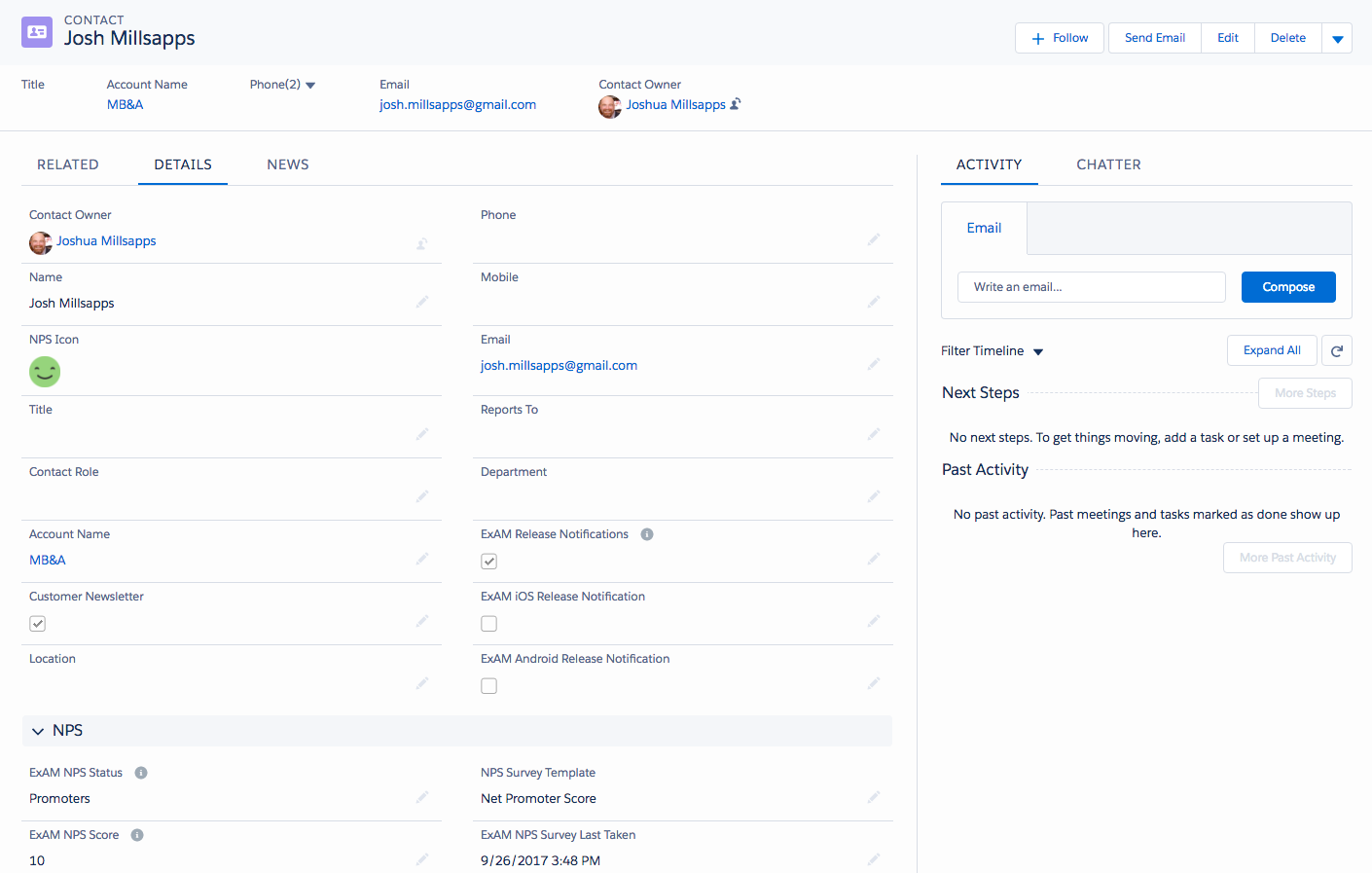
Task: Click pencil icon for Contact Role
Action: 422,496
